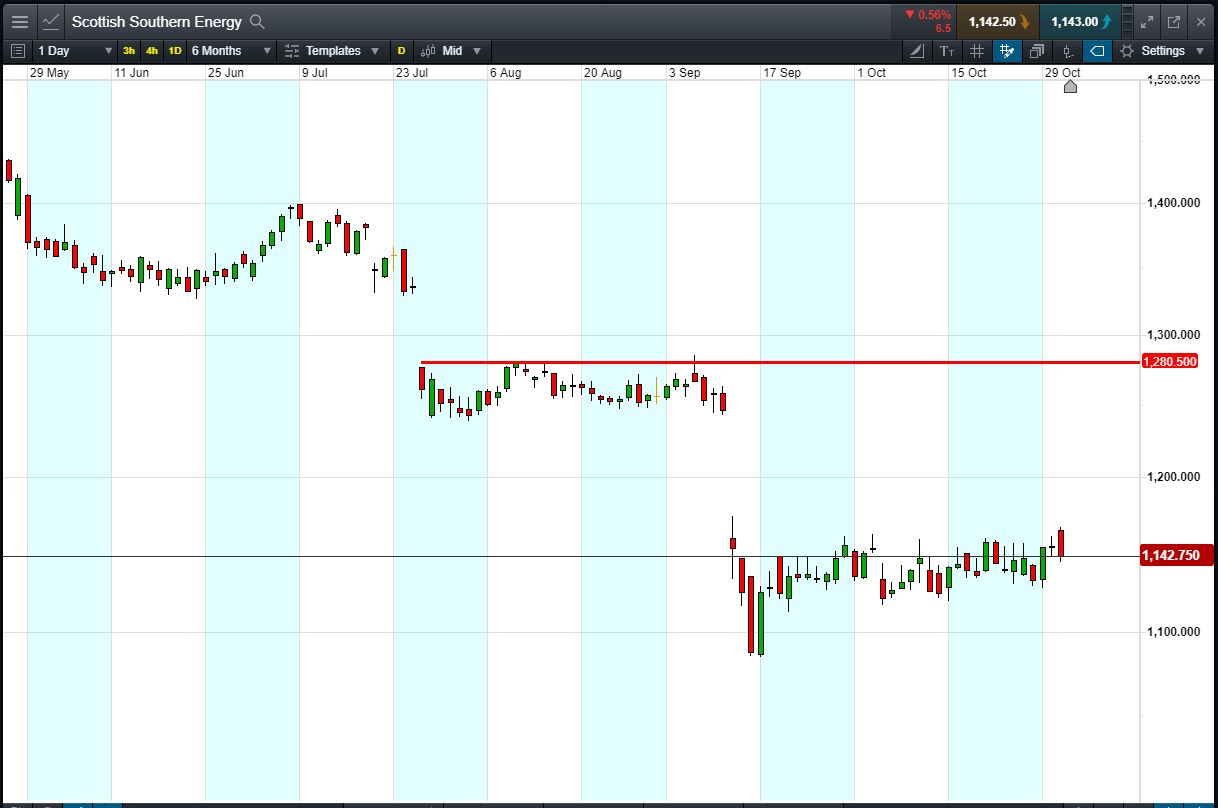Viewport: 1218px width, 808px height.
Task: Click the 1,200.000 price axis label
Action: click(x=1174, y=477)
